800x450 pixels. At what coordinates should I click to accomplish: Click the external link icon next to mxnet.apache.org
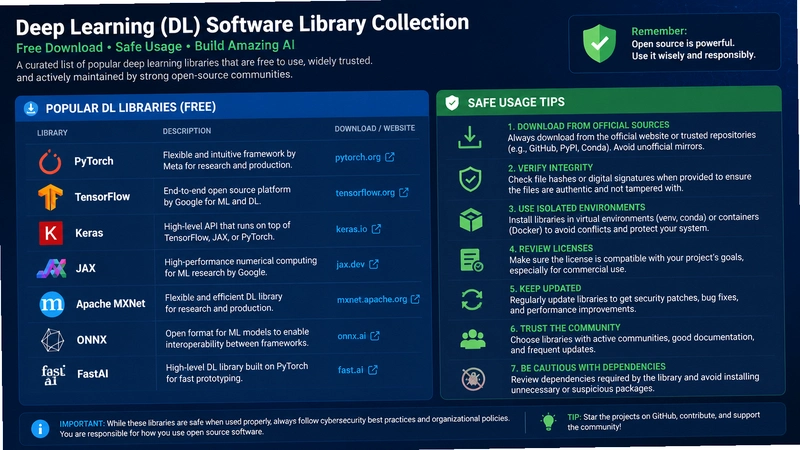[415, 299]
